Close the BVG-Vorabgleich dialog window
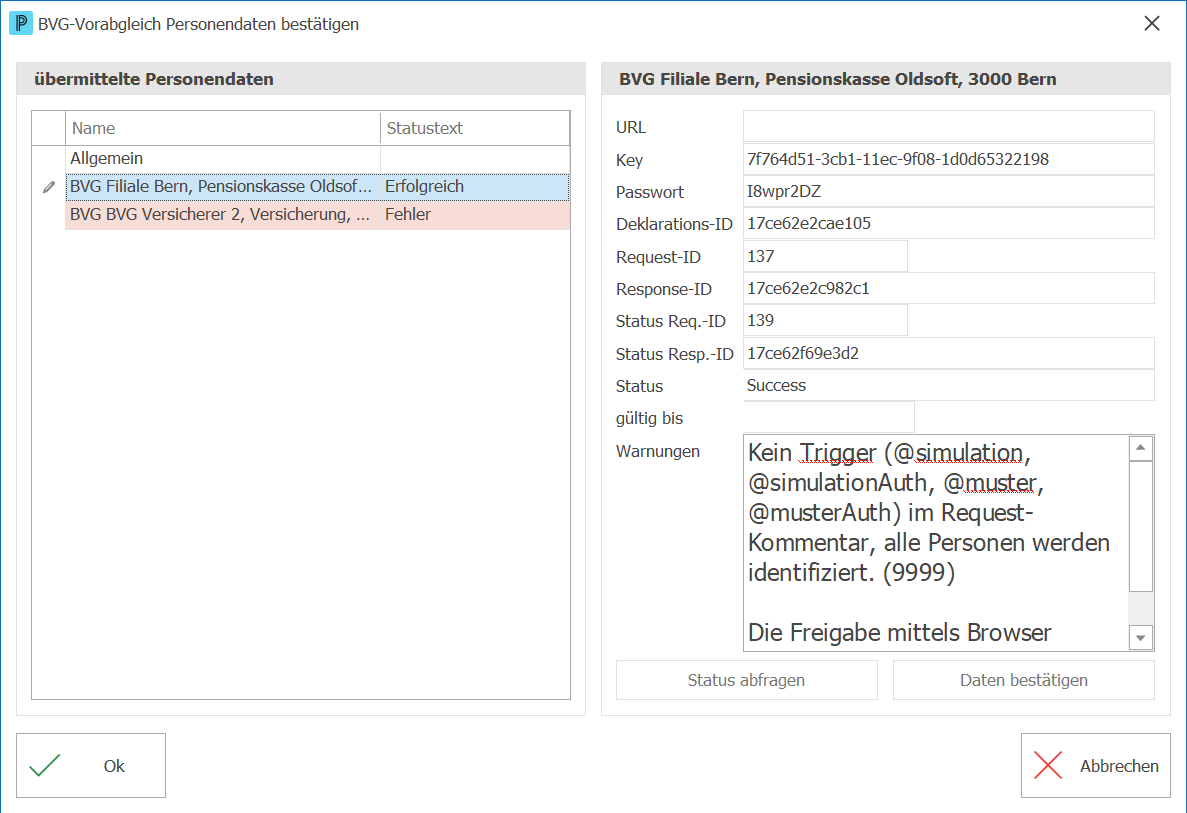 (1151, 23)
